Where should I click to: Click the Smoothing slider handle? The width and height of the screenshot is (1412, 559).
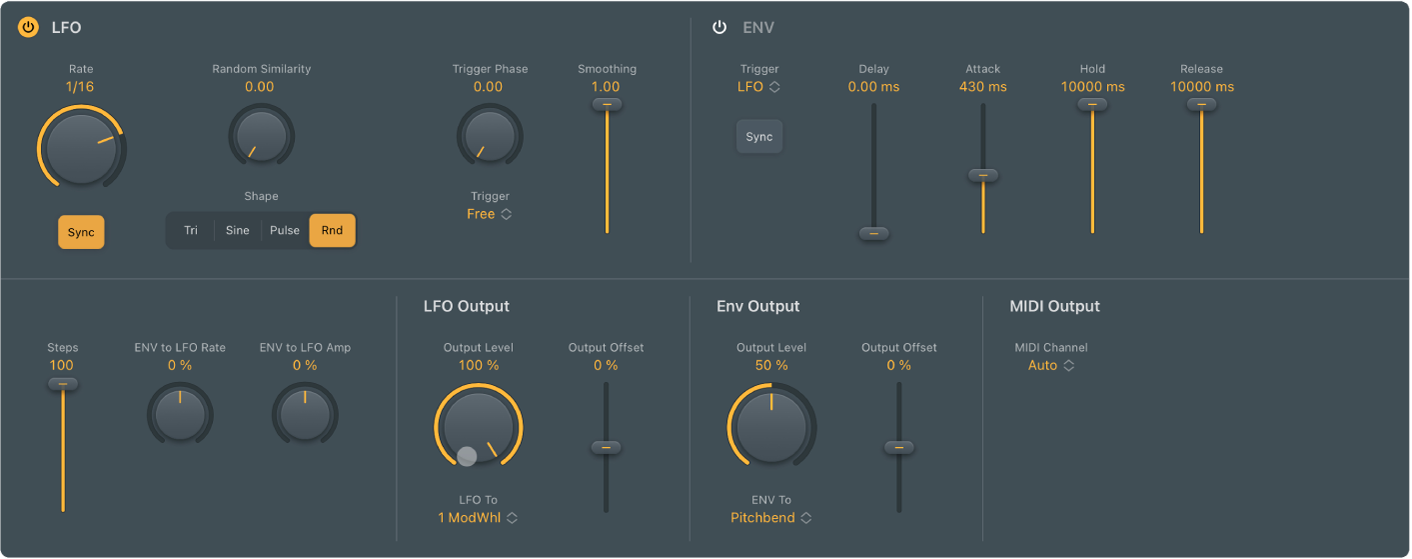click(x=606, y=104)
